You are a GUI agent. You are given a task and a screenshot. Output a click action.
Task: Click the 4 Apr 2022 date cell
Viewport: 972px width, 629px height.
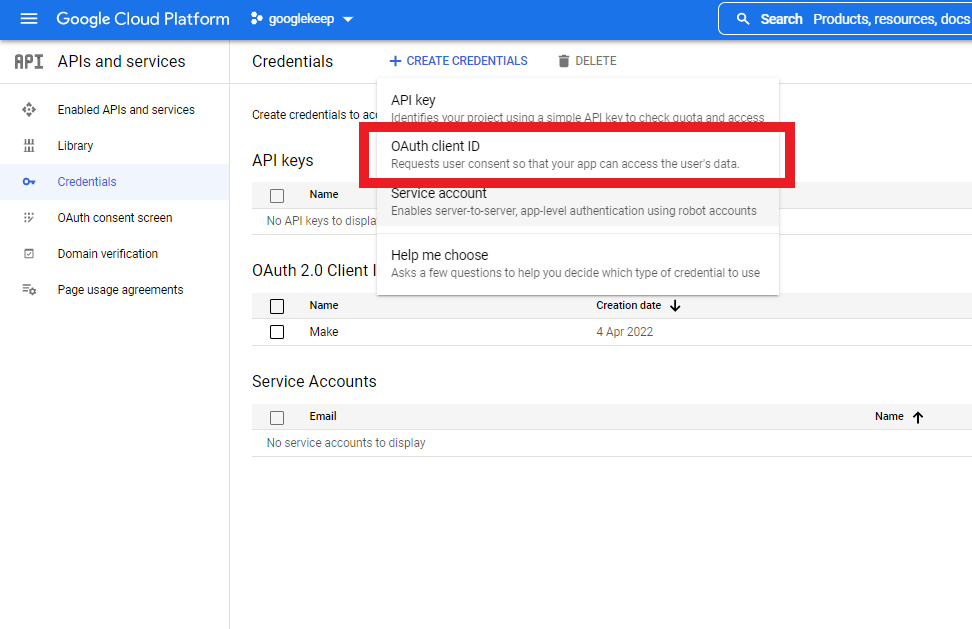[625, 332]
